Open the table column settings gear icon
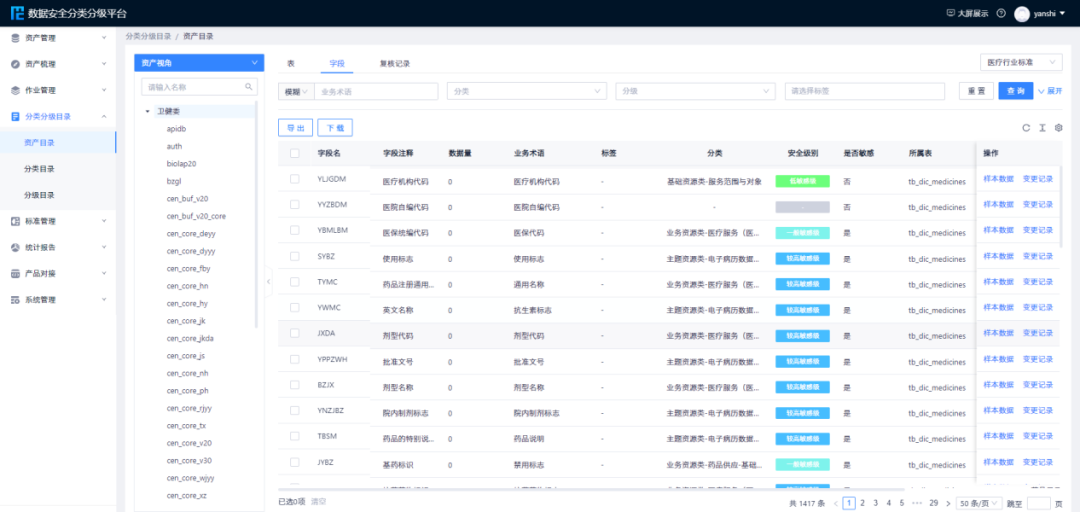This screenshot has height=512, width=1080. 1058,128
